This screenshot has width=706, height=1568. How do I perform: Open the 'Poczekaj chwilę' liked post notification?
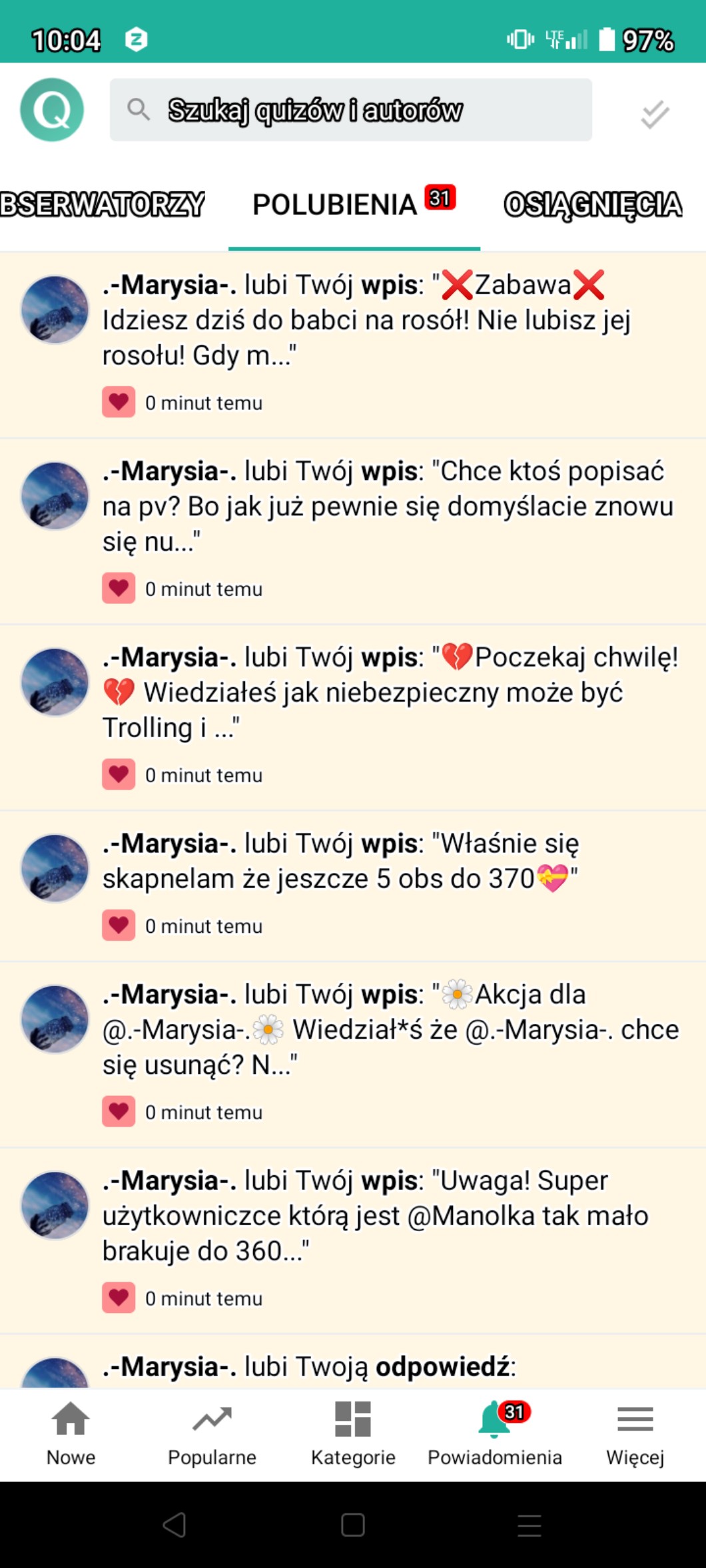coord(353,718)
